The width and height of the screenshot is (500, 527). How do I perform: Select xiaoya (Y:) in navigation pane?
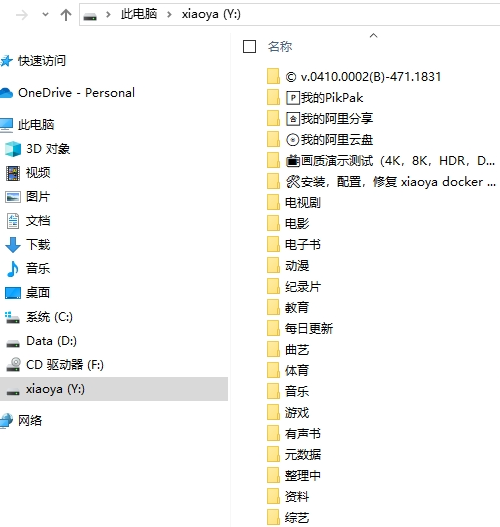coord(114,389)
